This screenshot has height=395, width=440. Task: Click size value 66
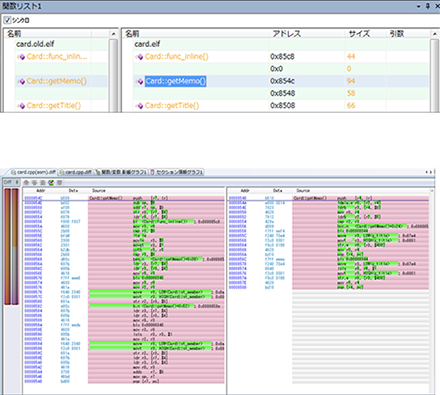point(351,106)
